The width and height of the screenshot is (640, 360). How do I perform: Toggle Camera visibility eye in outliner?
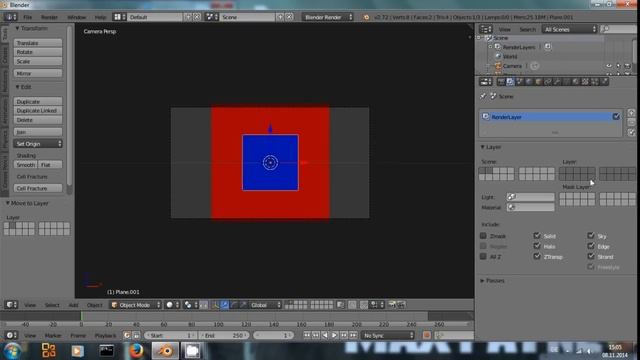609,66
